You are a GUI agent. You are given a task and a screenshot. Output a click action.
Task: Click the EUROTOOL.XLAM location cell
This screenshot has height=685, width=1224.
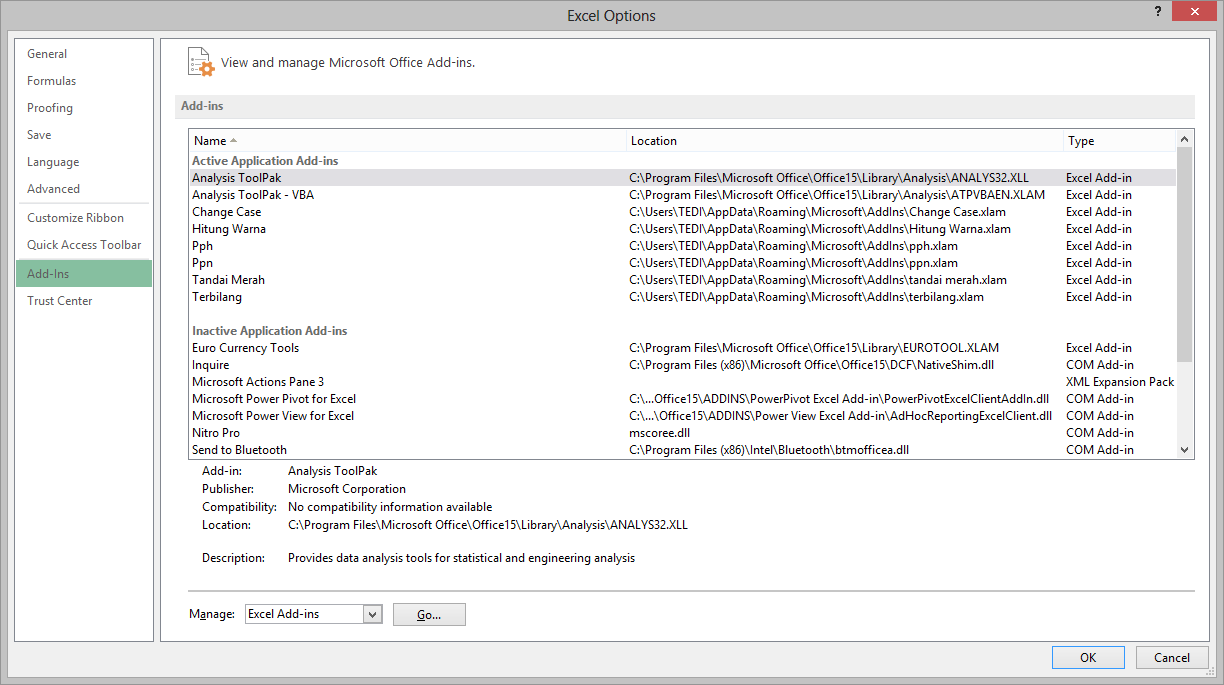pos(814,348)
